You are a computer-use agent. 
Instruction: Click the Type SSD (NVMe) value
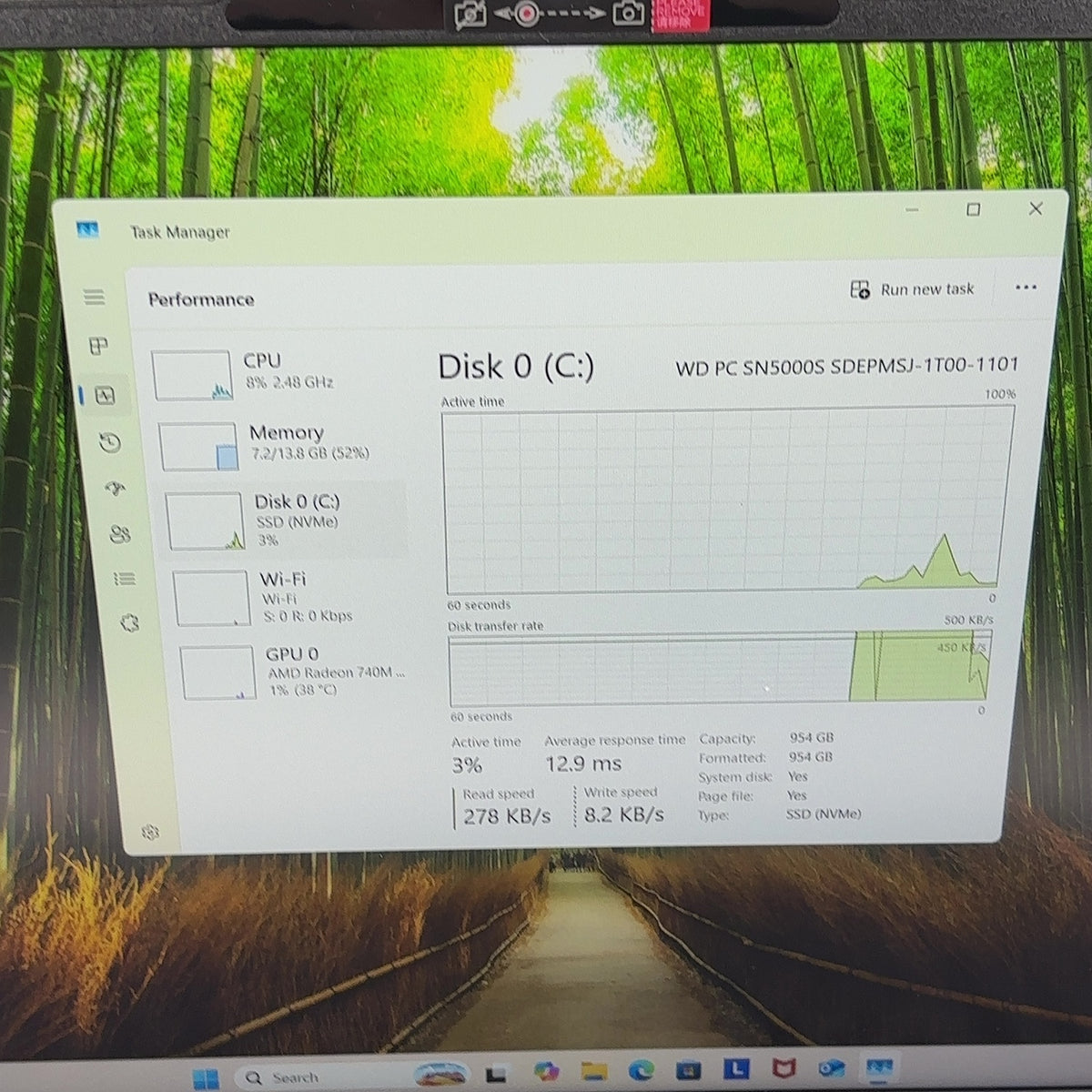[x=824, y=814]
